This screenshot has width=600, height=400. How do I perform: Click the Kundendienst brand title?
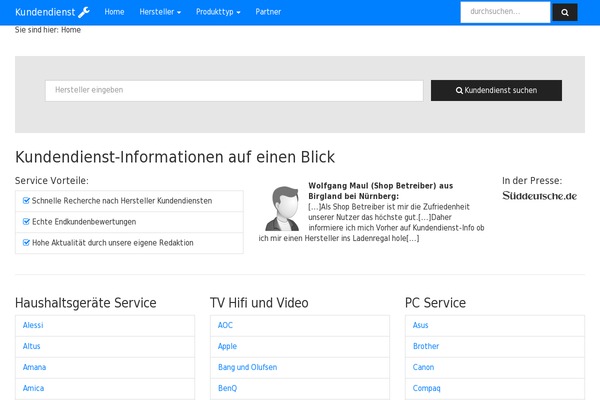pyautogui.click(x=45, y=12)
